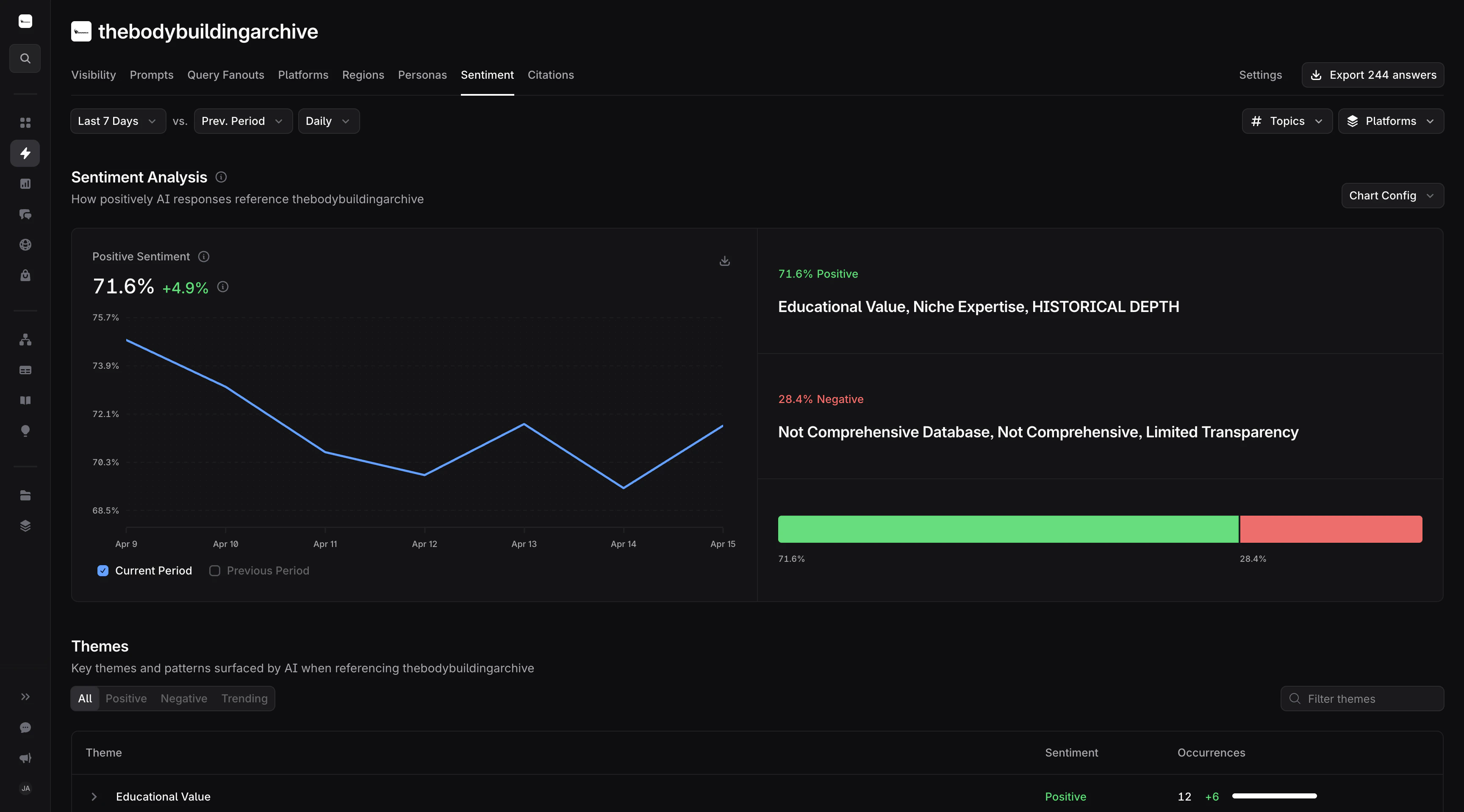Click the Sentiment column header
The width and height of the screenshot is (1464, 812).
point(1071,752)
